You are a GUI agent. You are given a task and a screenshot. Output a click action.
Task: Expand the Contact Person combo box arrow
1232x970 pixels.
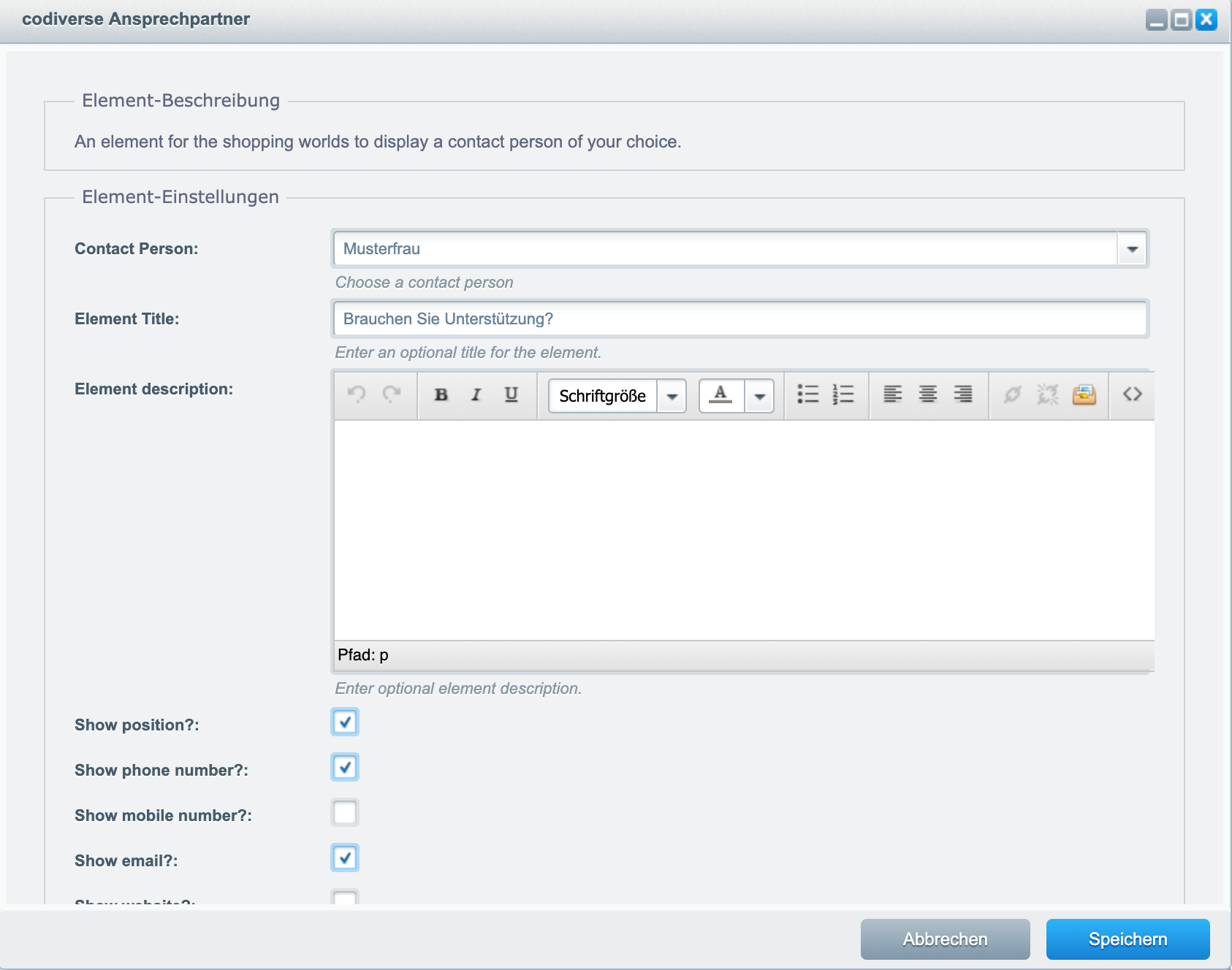click(1133, 249)
